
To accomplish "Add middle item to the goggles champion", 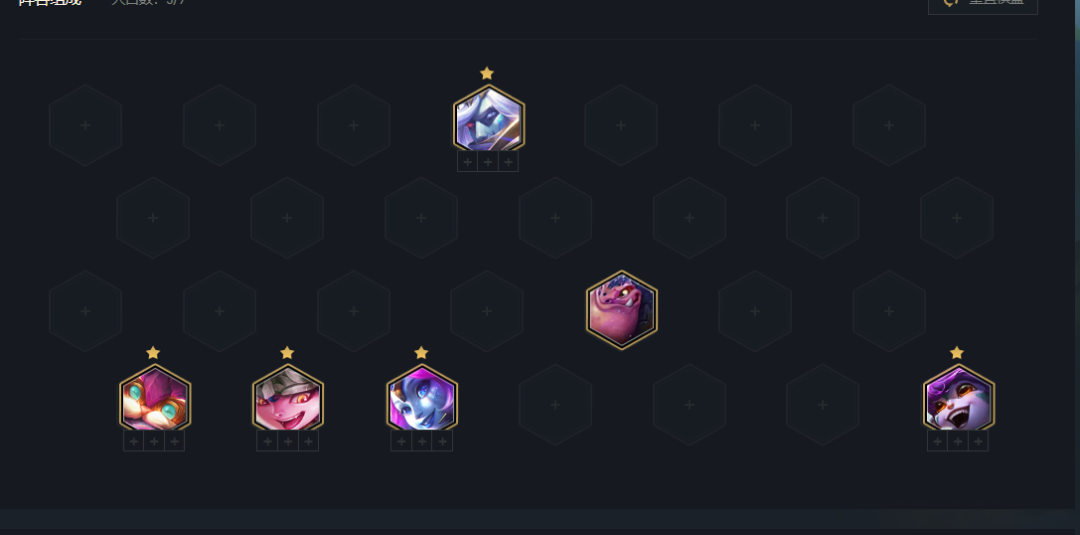I will (x=154, y=441).
